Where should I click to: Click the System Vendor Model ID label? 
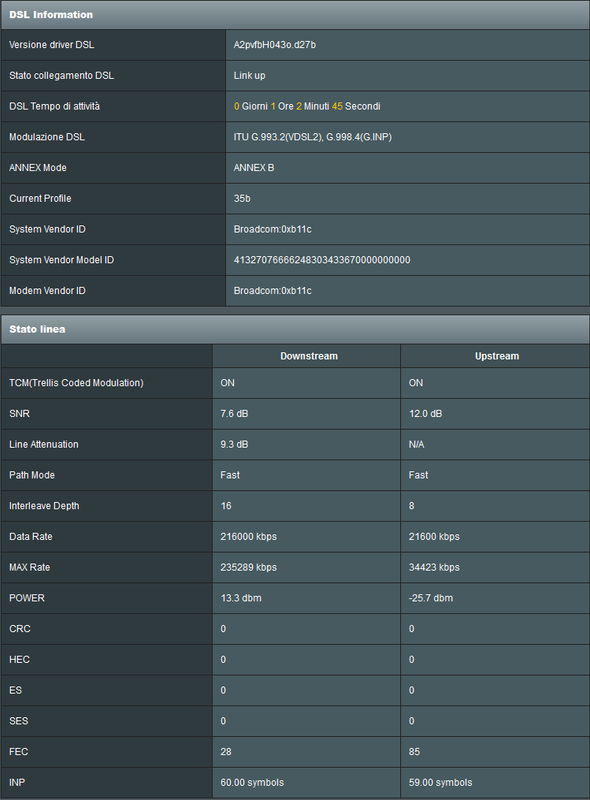(62, 260)
